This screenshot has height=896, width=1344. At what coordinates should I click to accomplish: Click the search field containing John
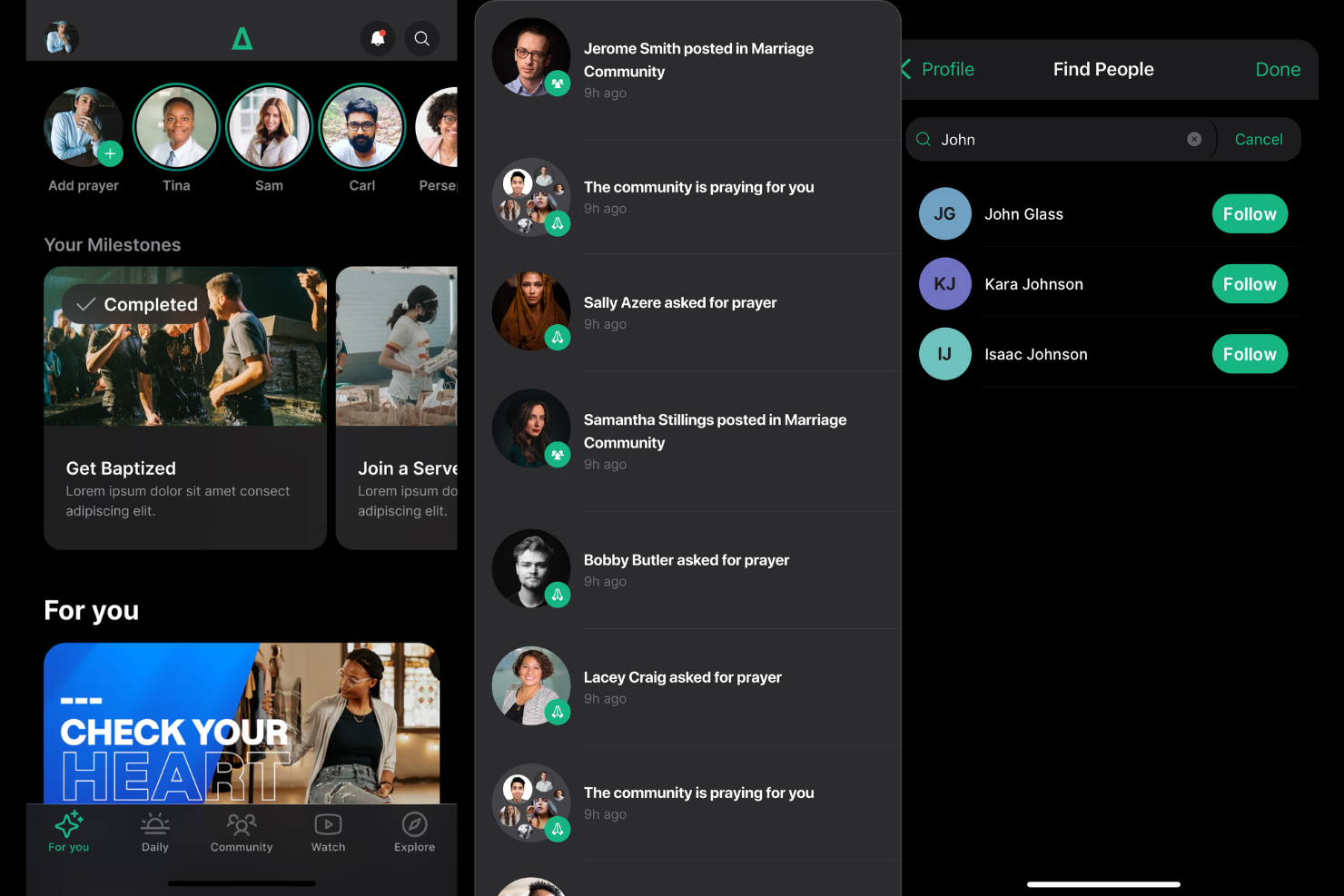(x=1060, y=139)
